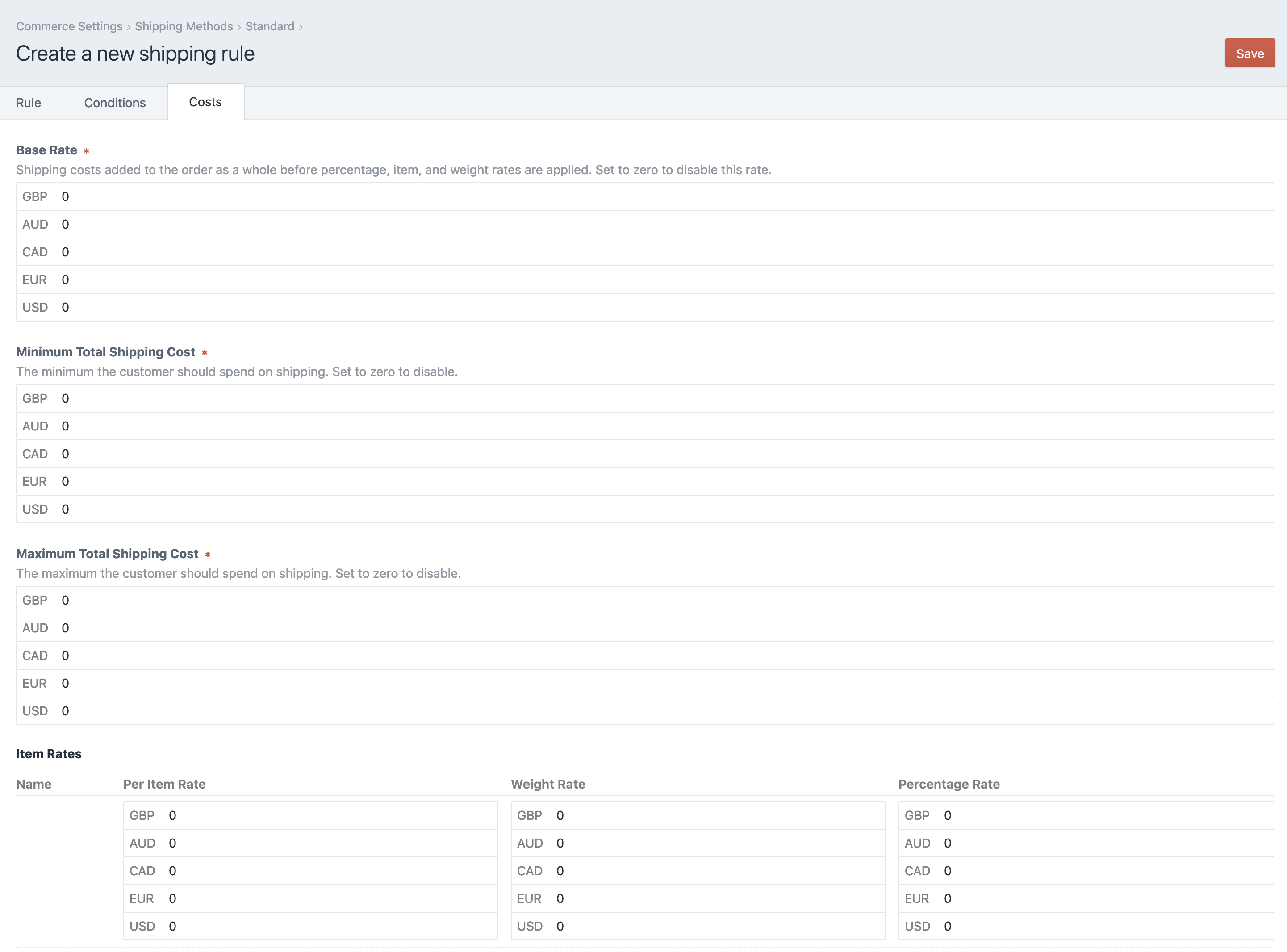Open the Conditions tab

(115, 103)
